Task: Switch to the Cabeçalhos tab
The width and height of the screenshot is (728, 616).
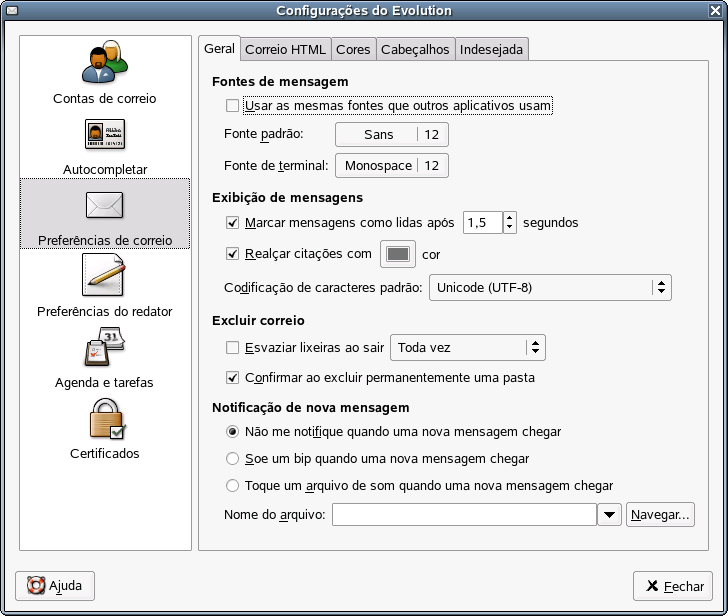Action: tap(415, 49)
